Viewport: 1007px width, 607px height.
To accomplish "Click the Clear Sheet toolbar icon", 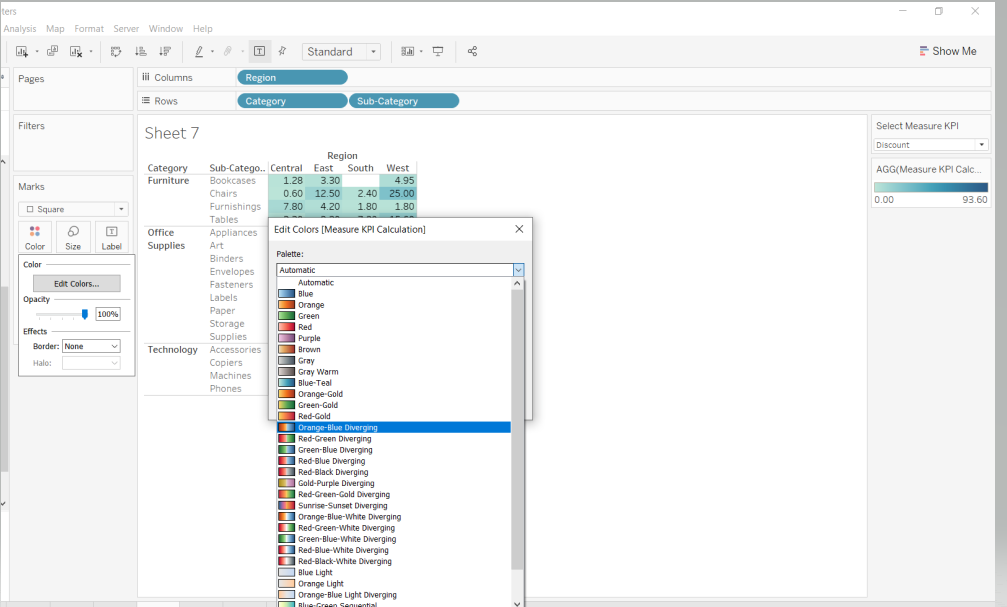I will point(76,51).
